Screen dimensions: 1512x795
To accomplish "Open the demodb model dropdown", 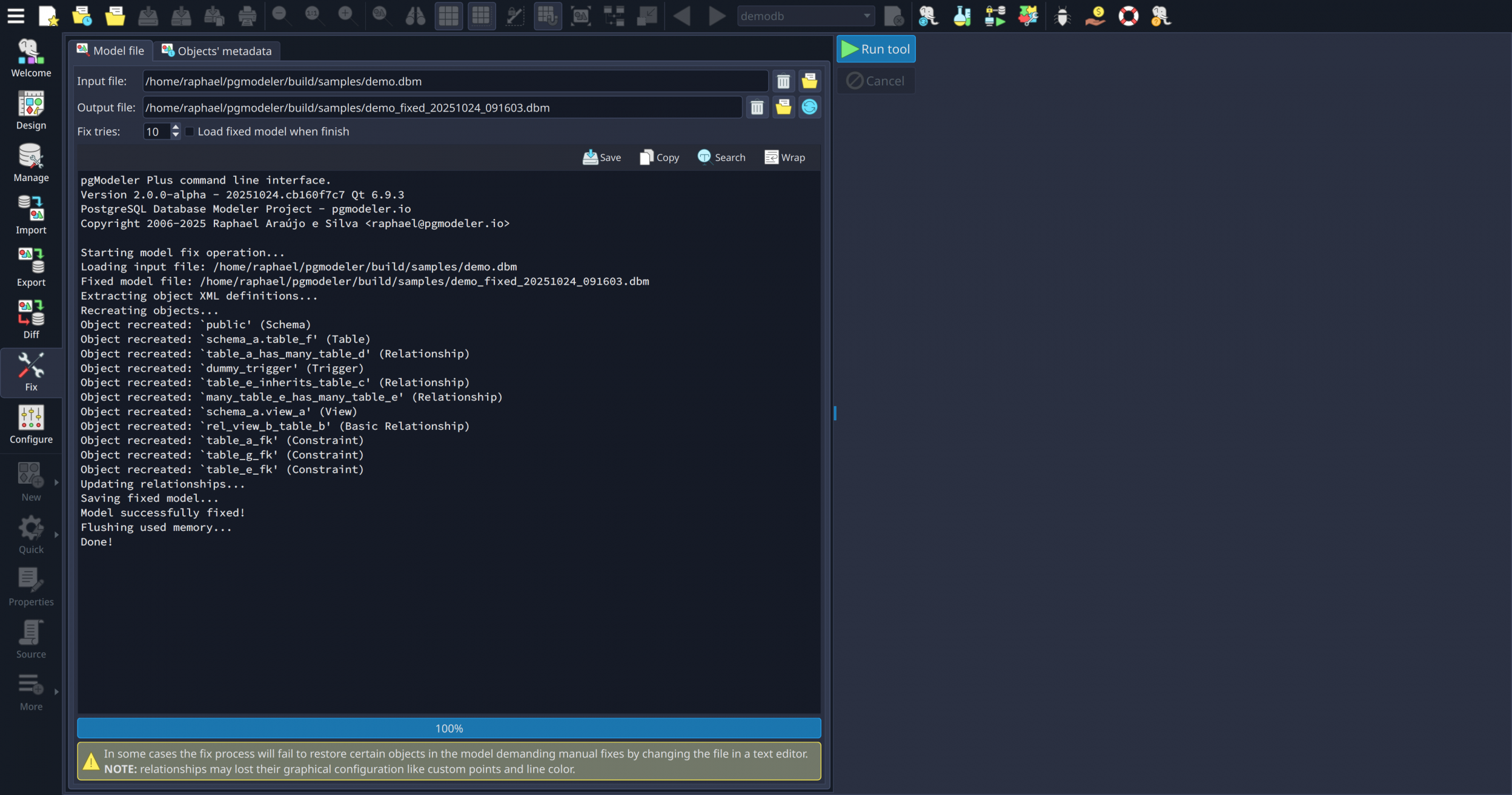I will (x=806, y=16).
